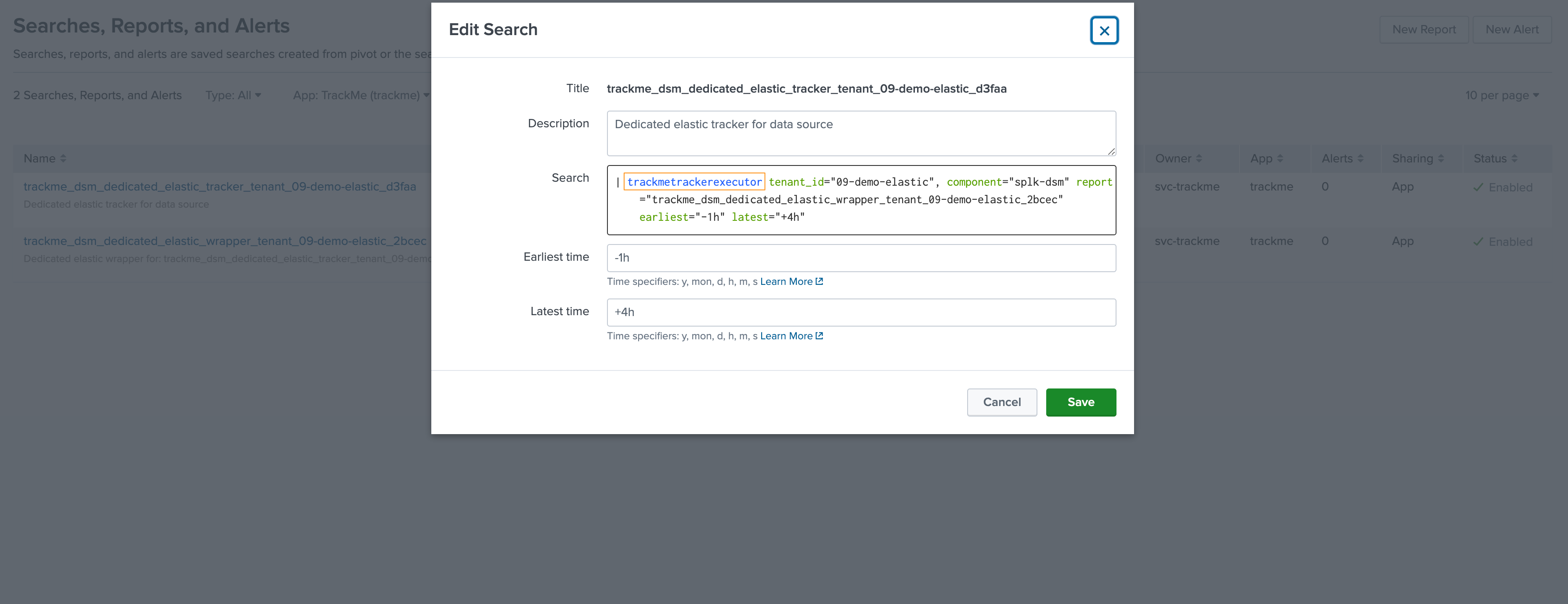Click 'Dedicated elastic tracker for data source' row description
The height and width of the screenshot is (604, 1568).
pyautogui.click(x=116, y=205)
